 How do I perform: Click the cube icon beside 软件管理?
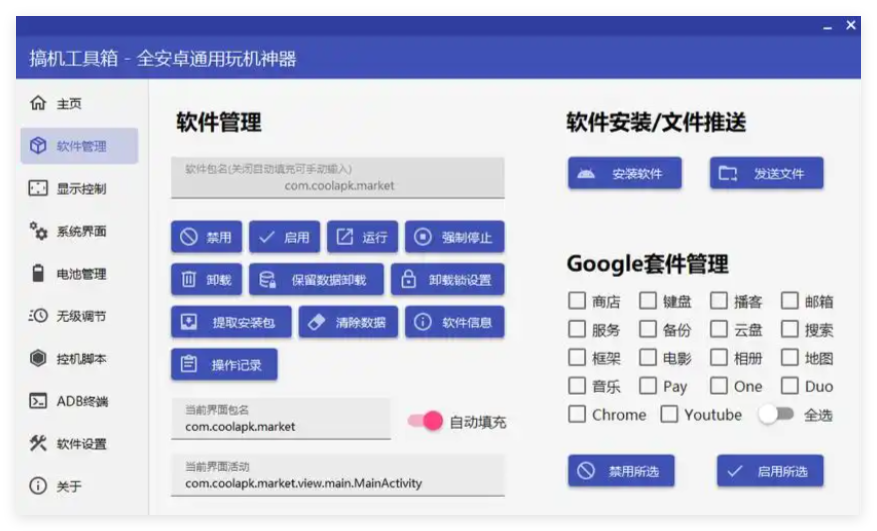coord(38,145)
